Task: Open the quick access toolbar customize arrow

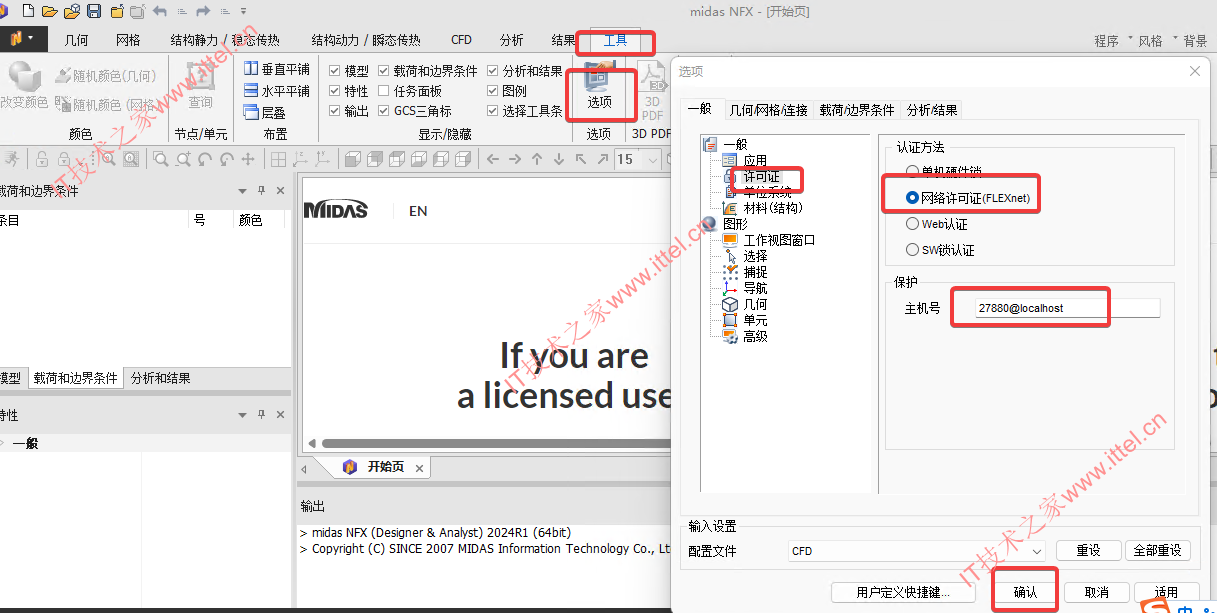Action: (245, 11)
